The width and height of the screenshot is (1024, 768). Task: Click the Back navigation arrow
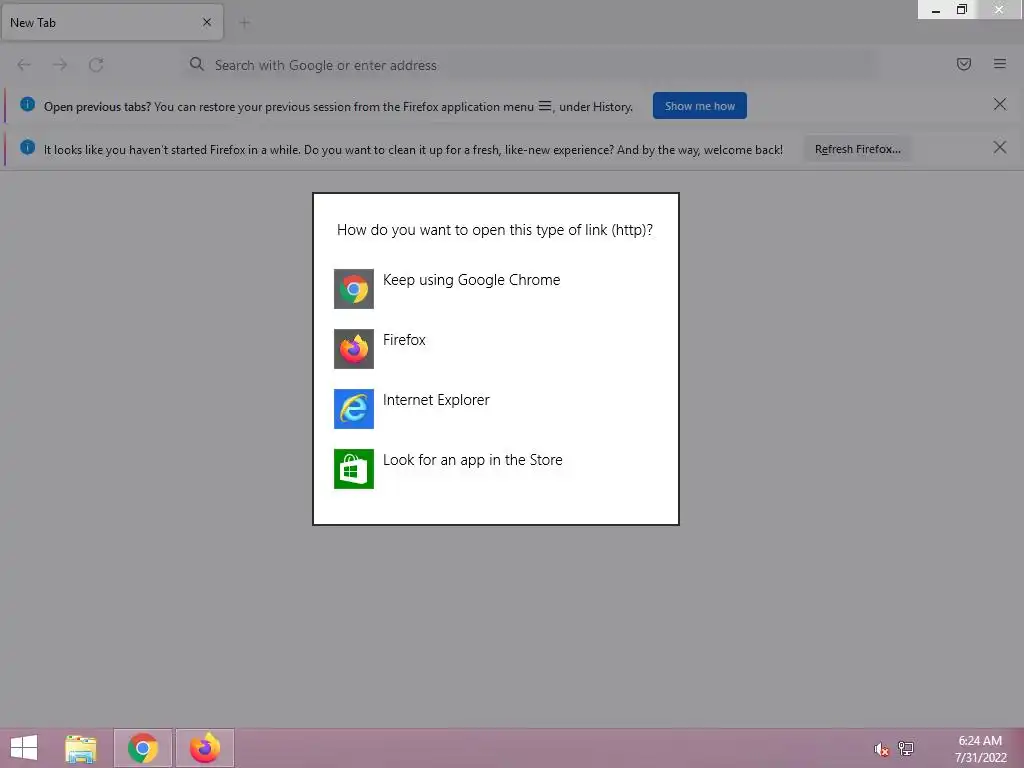[24, 65]
